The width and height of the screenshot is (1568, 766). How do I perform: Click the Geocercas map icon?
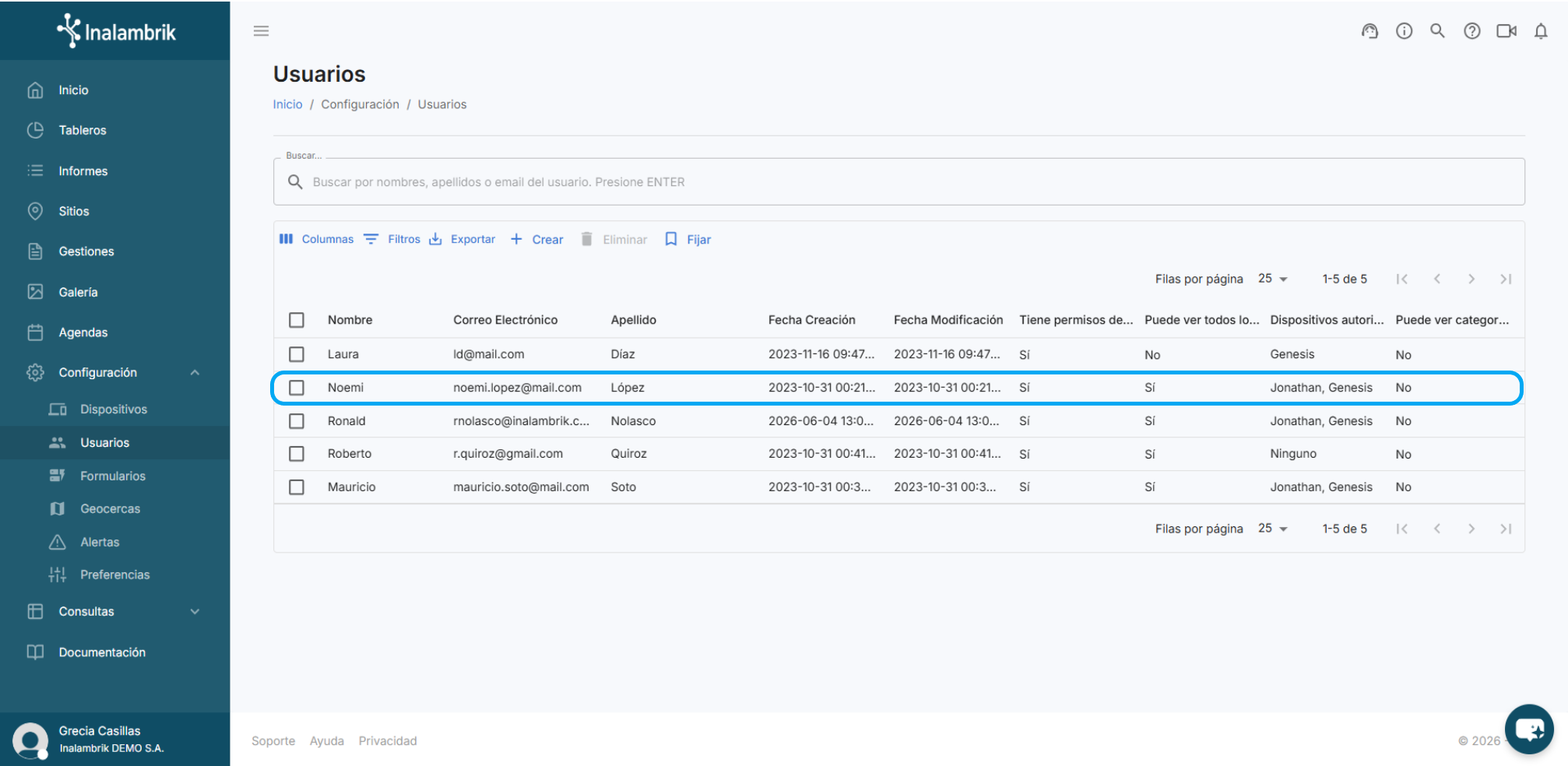57,508
